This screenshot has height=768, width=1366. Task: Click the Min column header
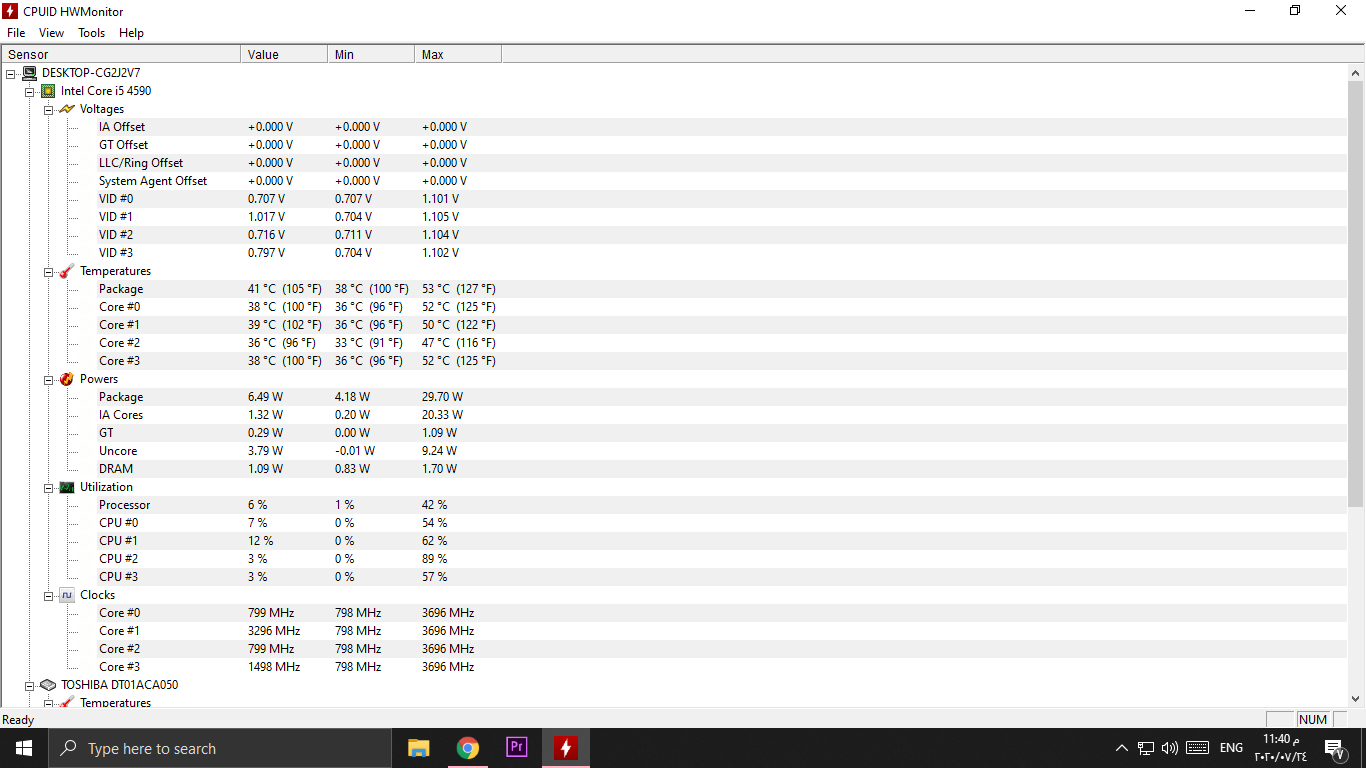pyautogui.click(x=372, y=54)
